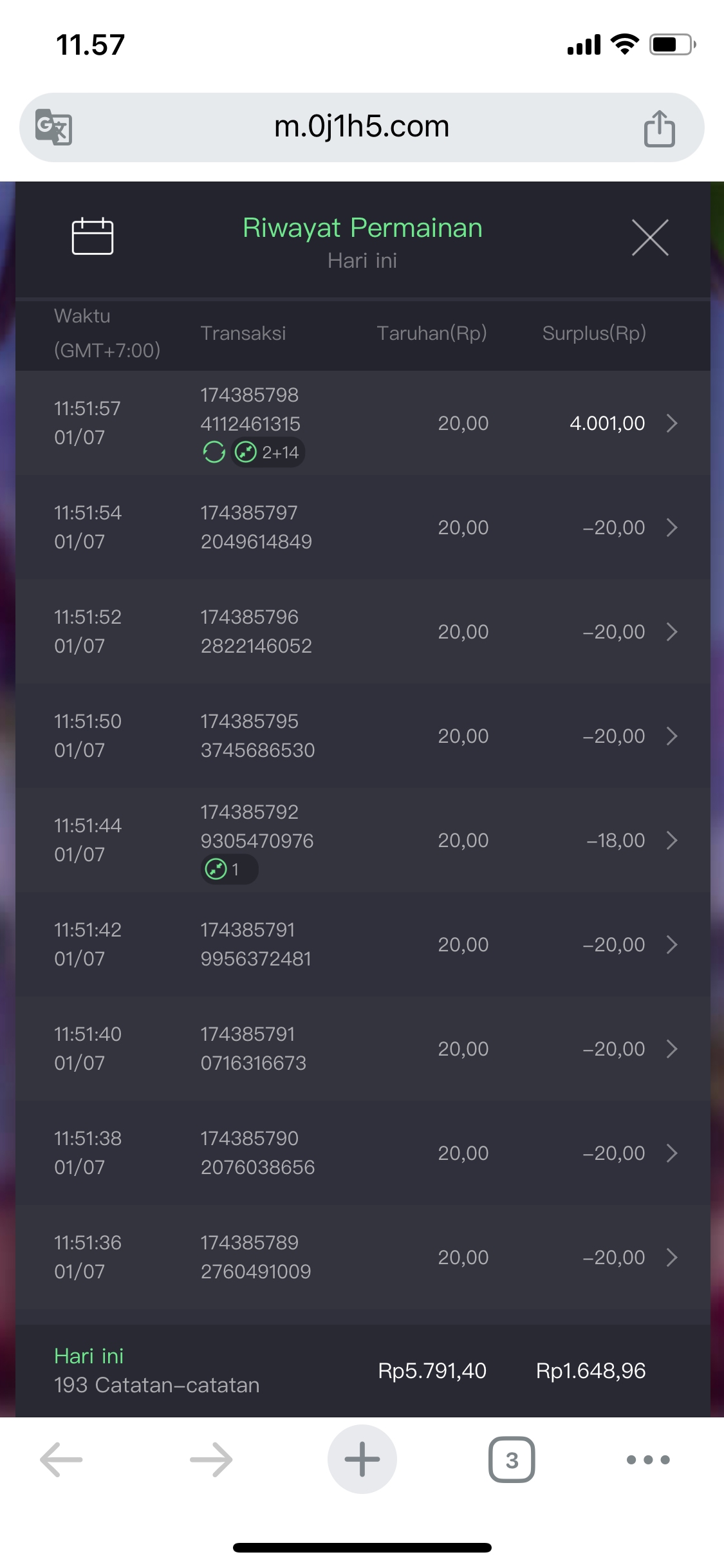The width and height of the screenshot is (724, 1568).
Task: Open the tab switcher showing 3 tabs
Action: 512,1459
